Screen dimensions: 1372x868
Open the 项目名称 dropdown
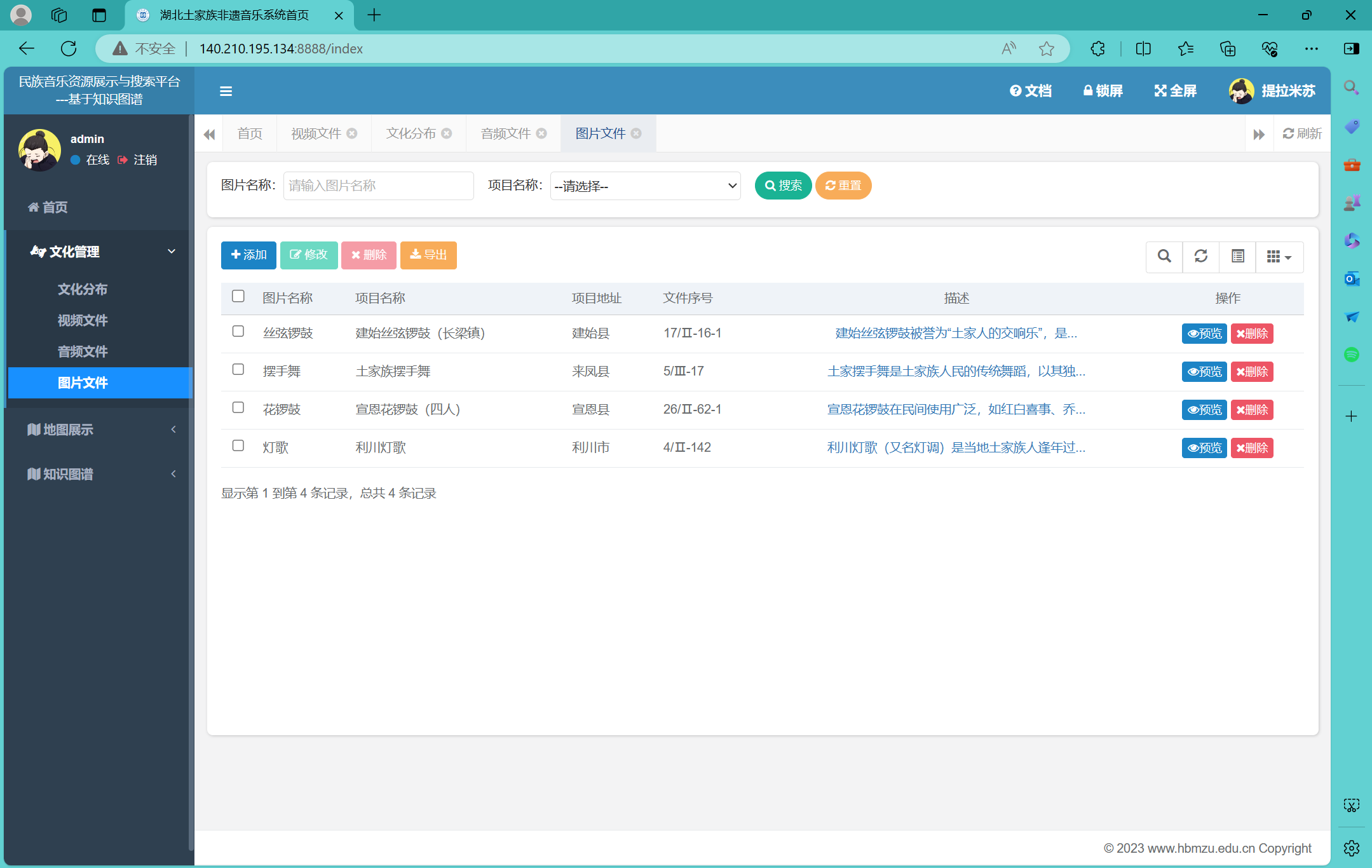click(646, 186)
